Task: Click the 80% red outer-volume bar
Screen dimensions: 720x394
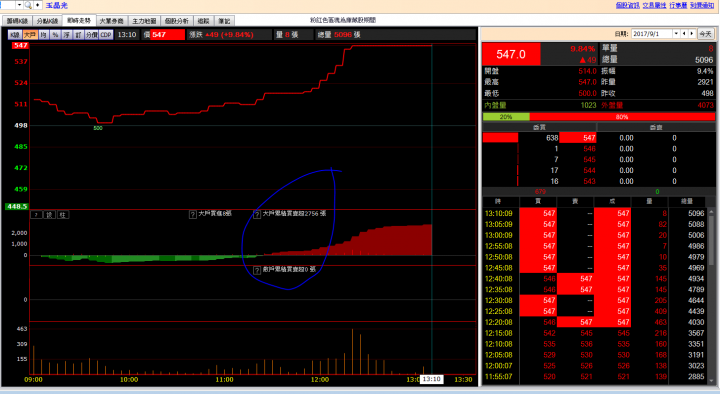Action: tap(622, 117)
